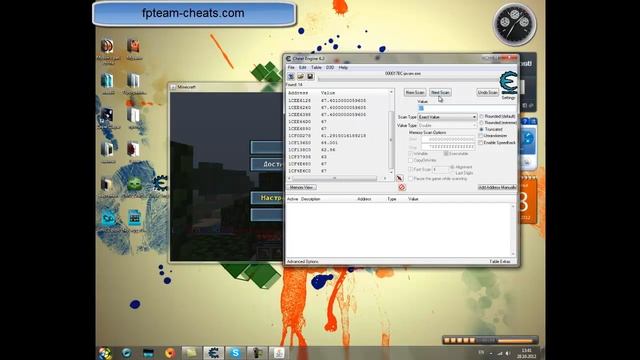
Task: Open the Java app on the taskbar
Action: 279,353
